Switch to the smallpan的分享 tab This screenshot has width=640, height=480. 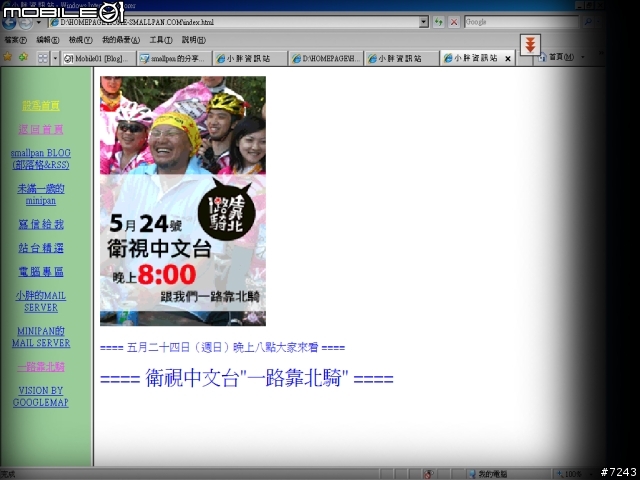coord(175,59)
